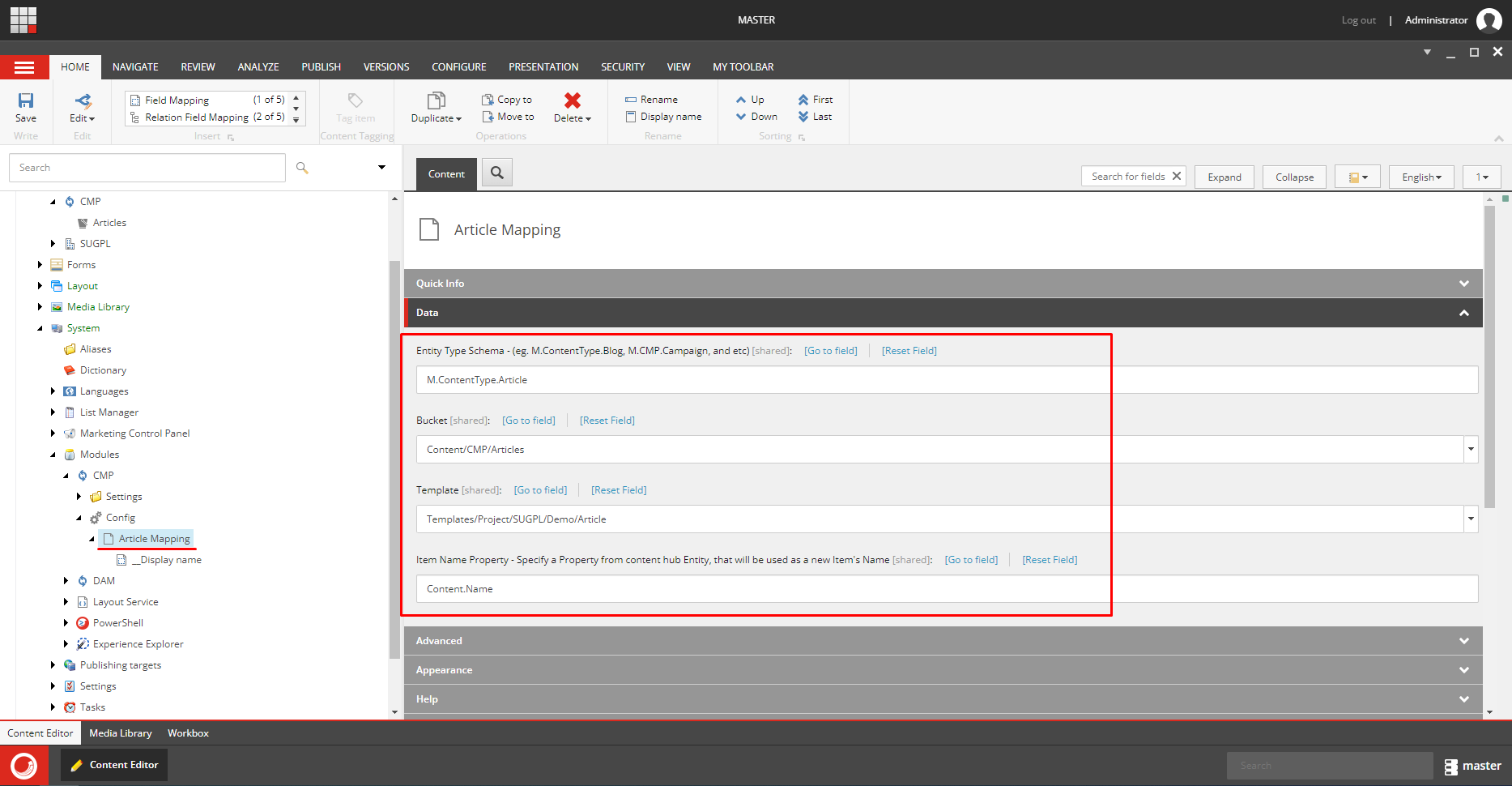The height and width of the screenshot is (786, 1512).
Task: Expand the Advanced section
Action: click(943, 641)
